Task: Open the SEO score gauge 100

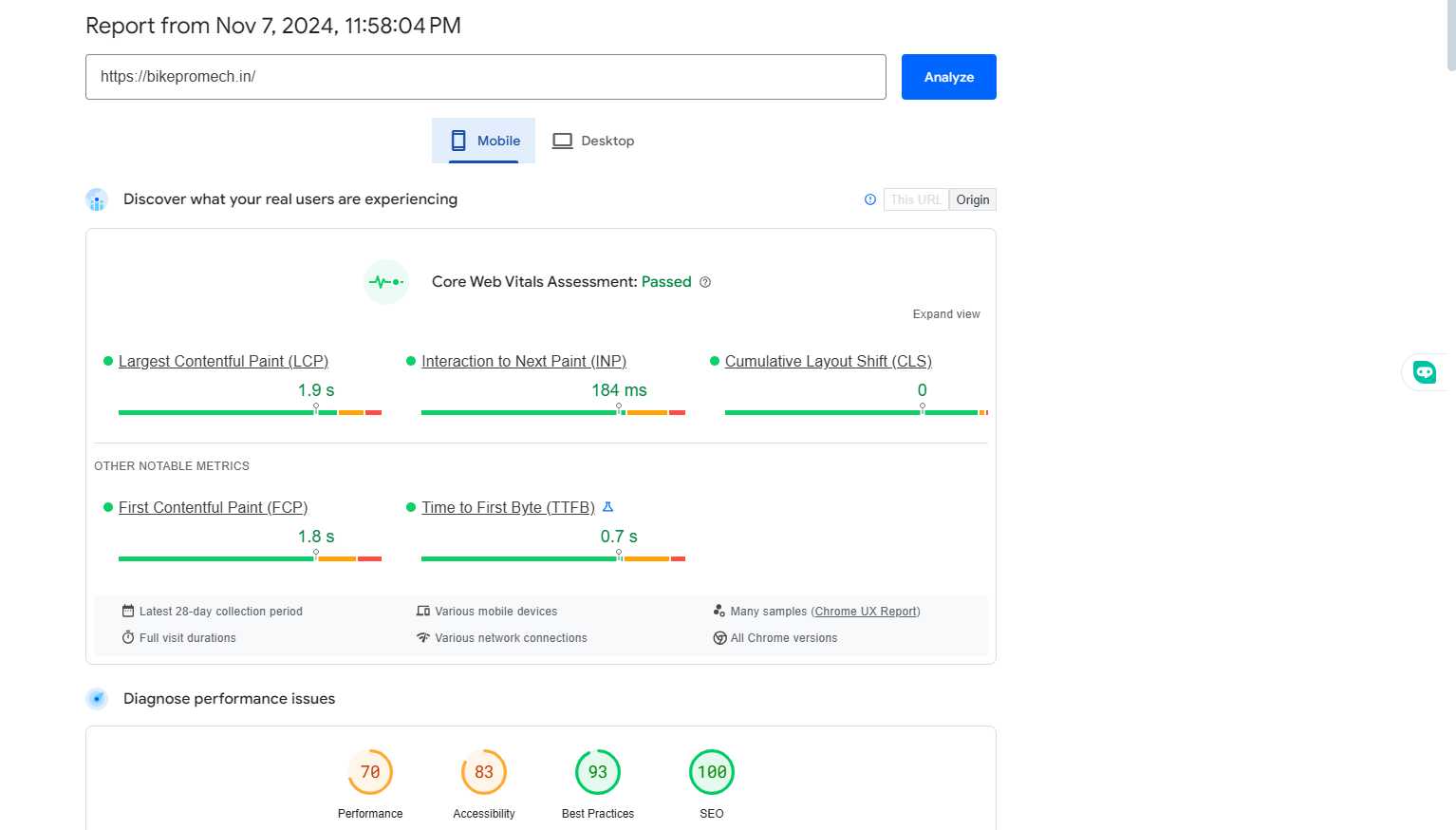Action: pyautogui.click(x=712, y=772)
